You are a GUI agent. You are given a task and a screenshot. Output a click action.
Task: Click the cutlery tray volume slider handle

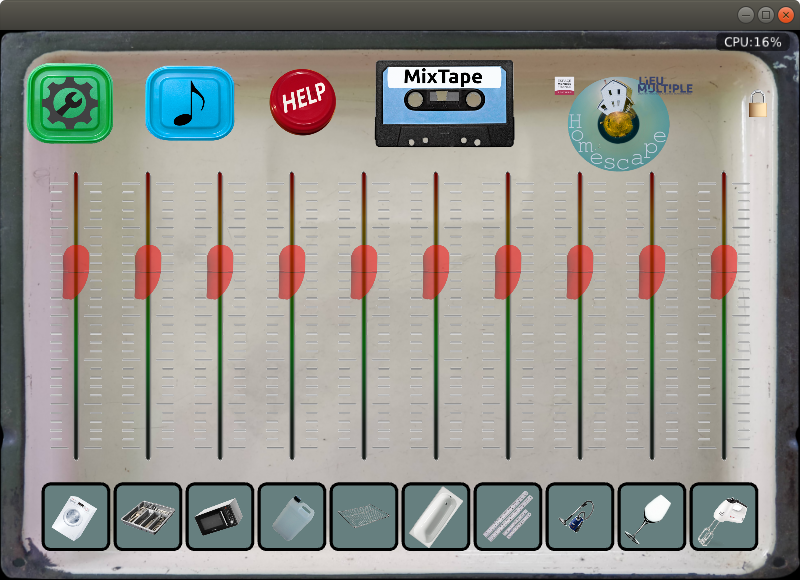[147, 272]
